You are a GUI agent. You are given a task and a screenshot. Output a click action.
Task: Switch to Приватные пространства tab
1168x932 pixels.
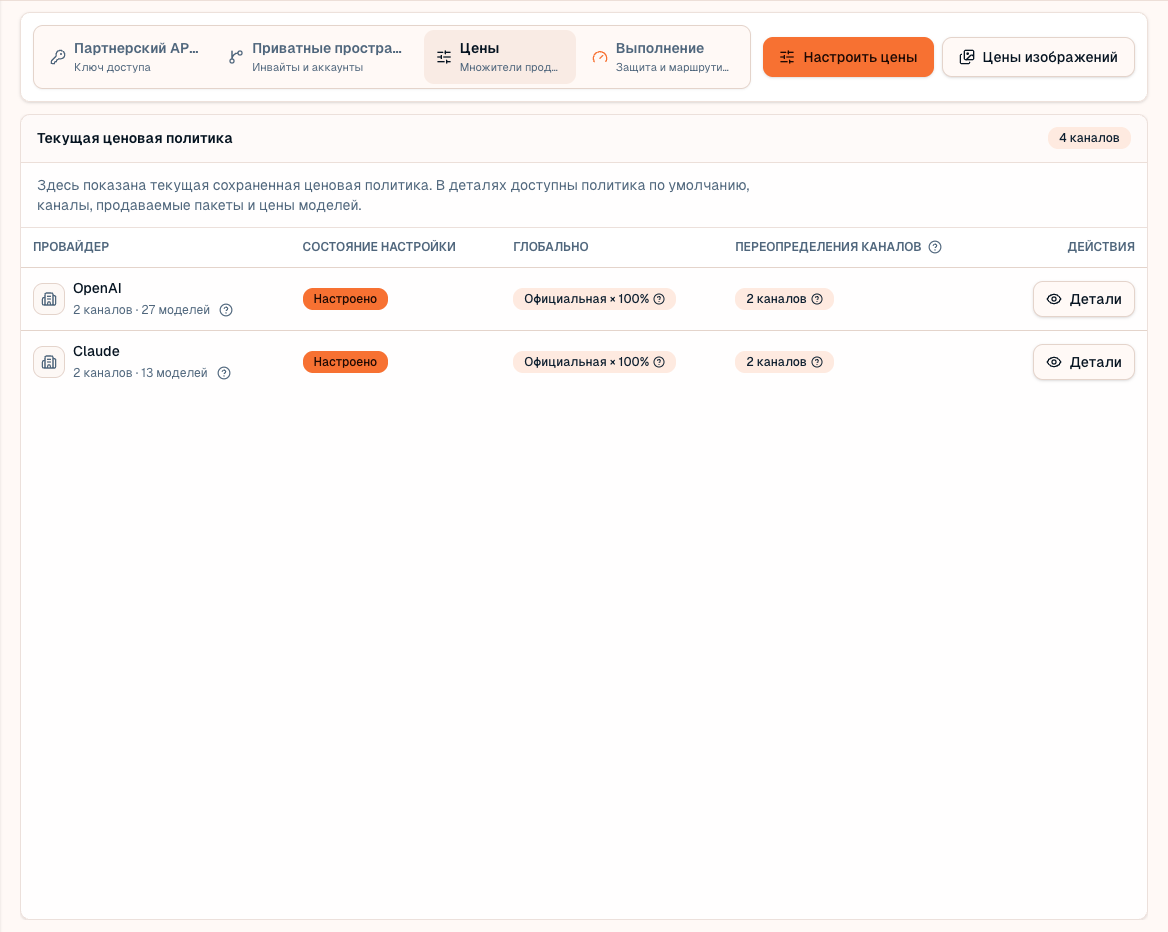tap(317, 57)
